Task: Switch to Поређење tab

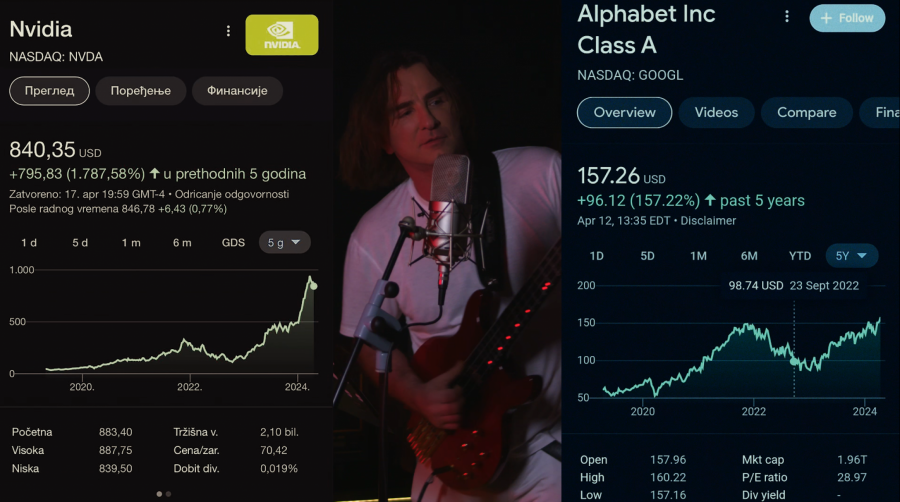Action: coord(140,91)
